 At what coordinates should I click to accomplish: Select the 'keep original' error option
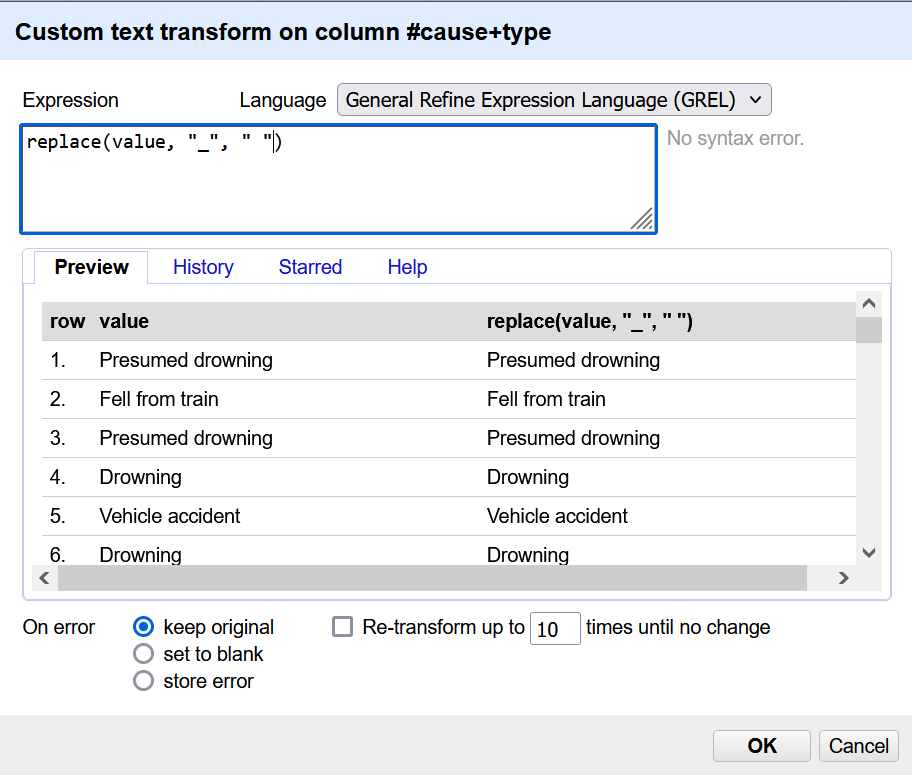point(144,627)
